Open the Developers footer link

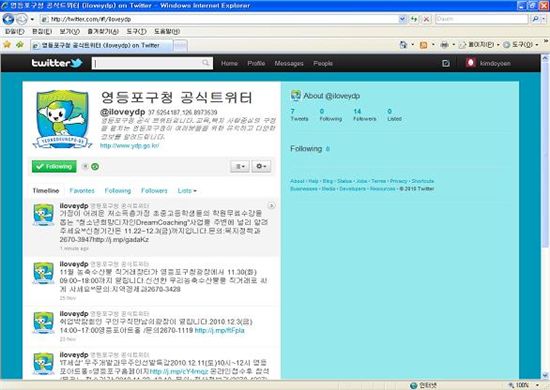[353, 189]
